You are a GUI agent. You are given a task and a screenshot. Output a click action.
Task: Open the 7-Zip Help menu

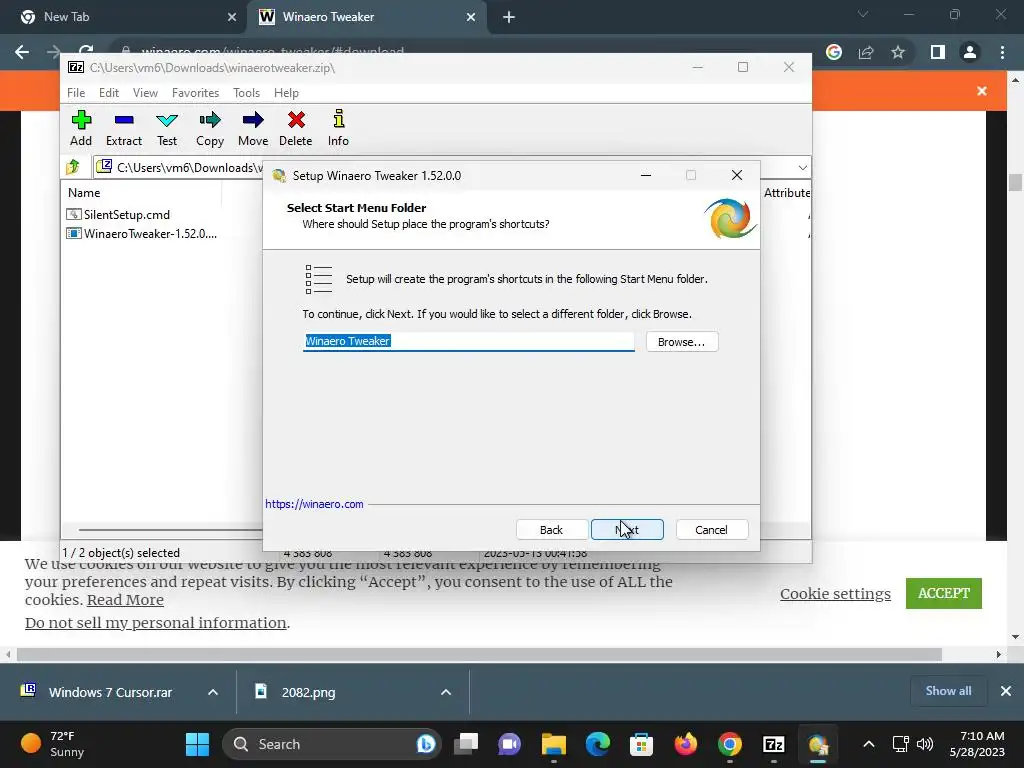tap(286, 93)
